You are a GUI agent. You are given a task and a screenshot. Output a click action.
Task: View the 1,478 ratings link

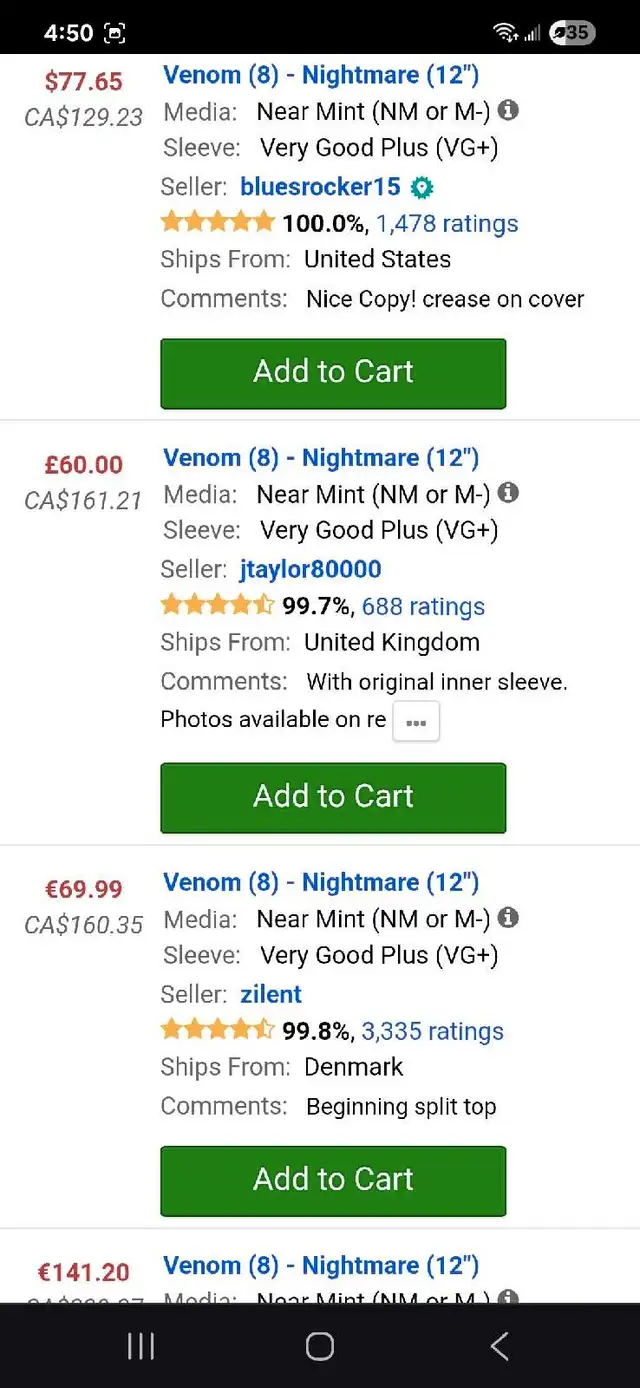click(x=447, y=224)
